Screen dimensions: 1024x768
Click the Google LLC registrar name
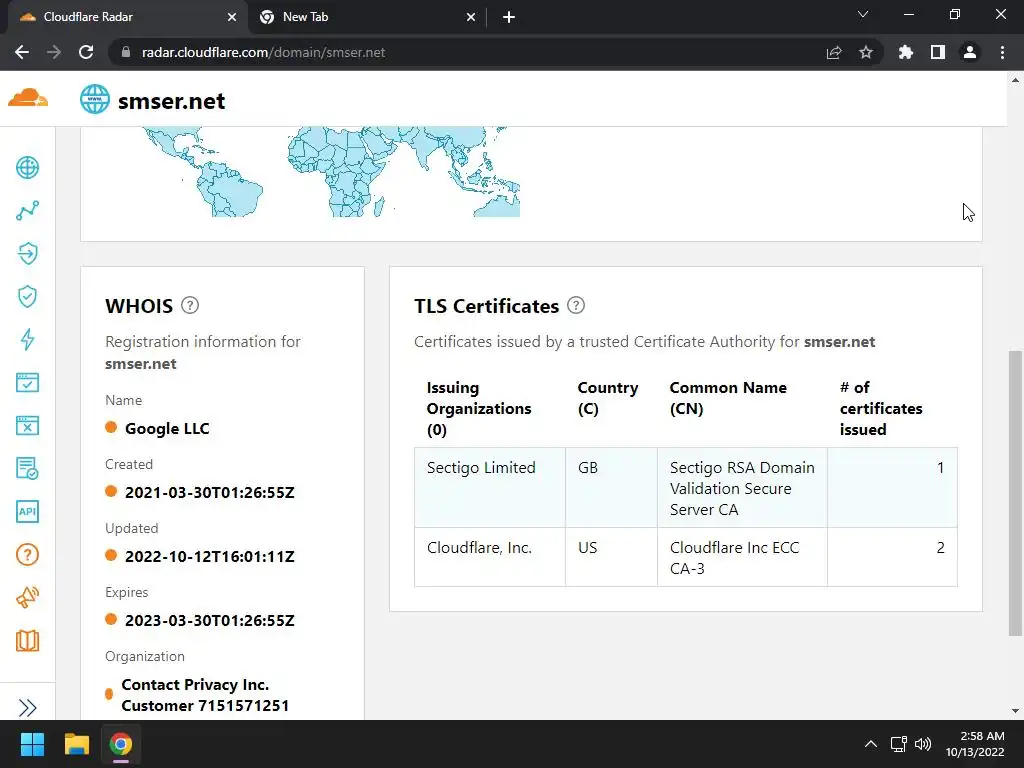click(x=167, y=428)
